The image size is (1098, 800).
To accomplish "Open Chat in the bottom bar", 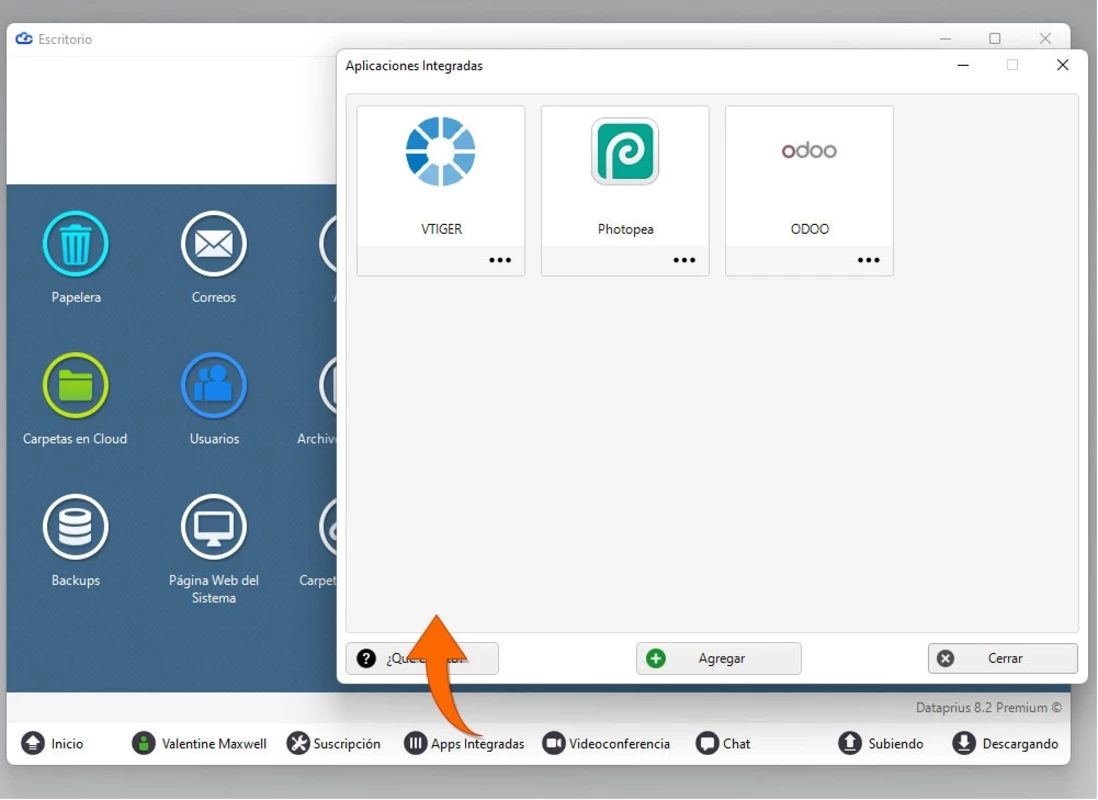I will [x=723, y=743].
